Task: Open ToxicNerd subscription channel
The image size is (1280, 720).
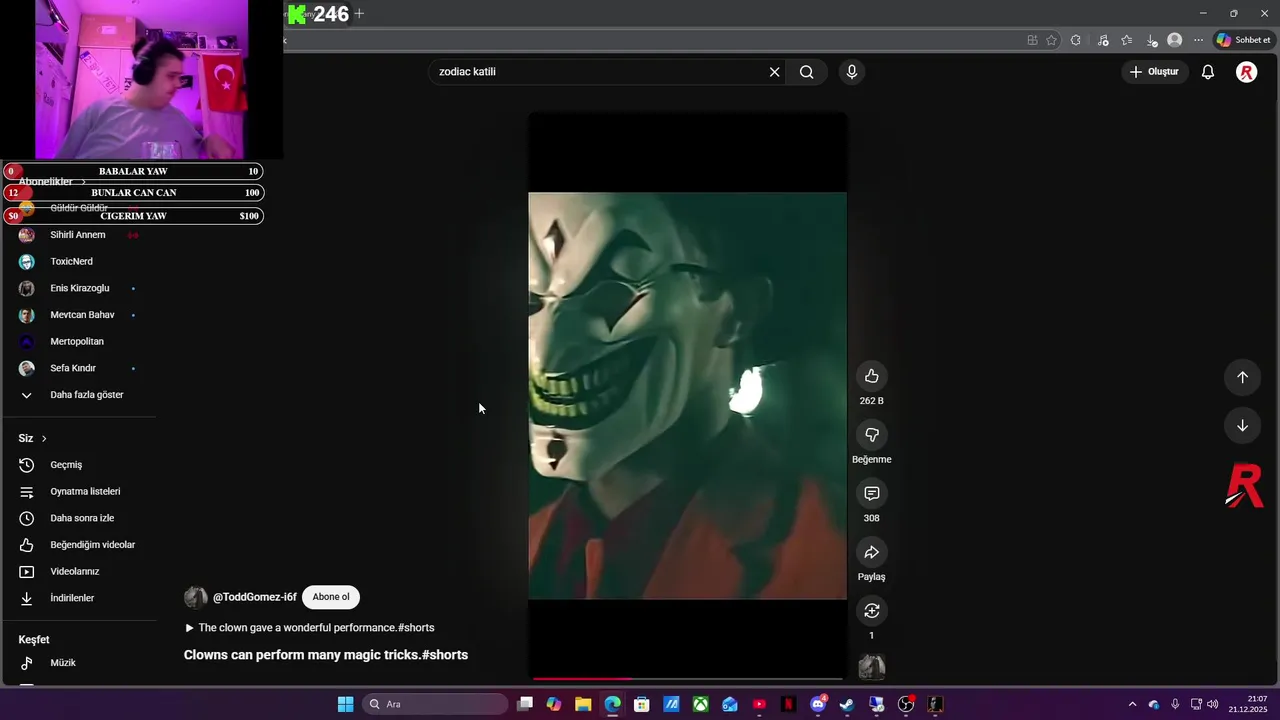Action: pos(78,262)
